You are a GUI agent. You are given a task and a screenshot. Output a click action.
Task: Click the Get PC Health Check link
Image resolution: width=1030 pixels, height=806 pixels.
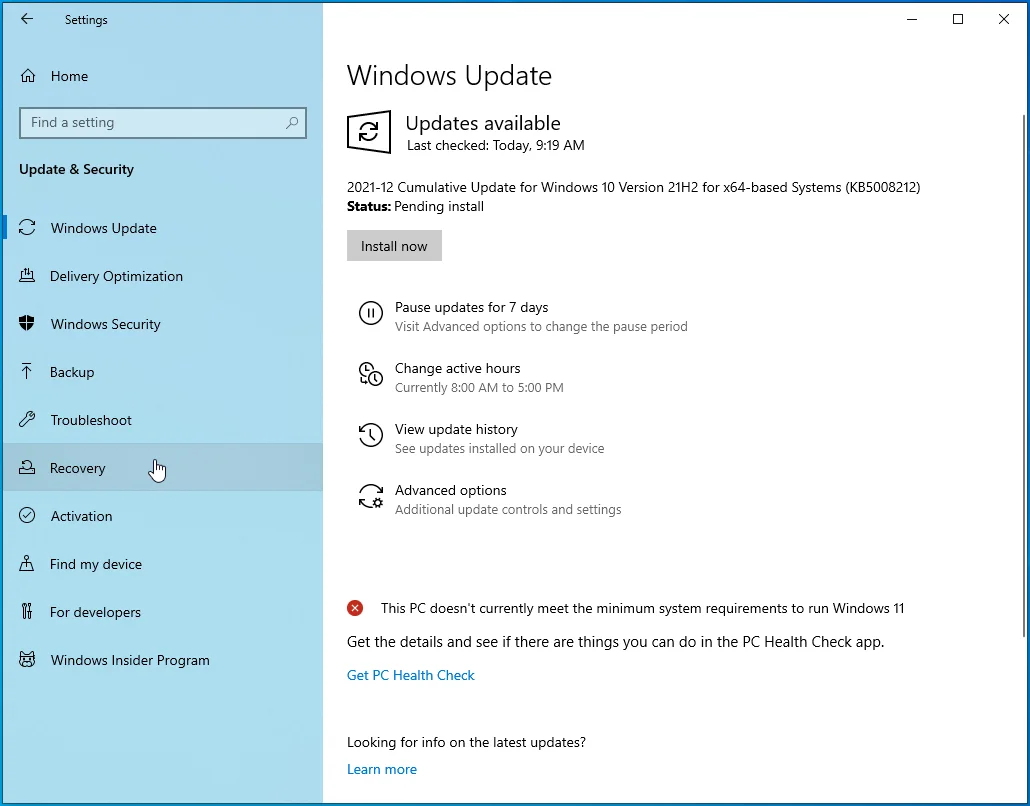[x=411, y=675]
